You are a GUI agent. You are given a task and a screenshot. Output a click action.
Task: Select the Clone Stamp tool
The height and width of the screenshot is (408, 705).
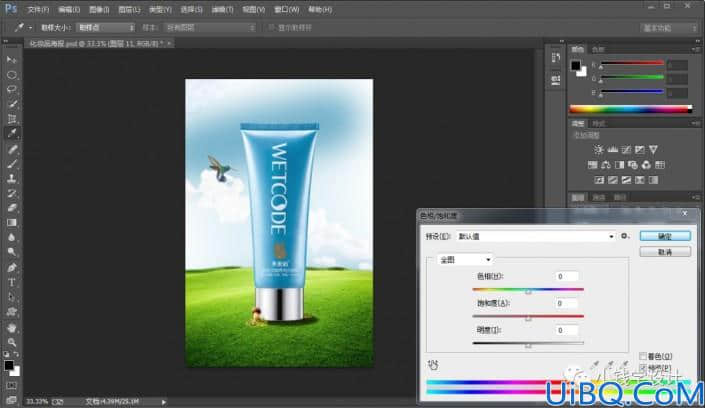coord(12,179)
